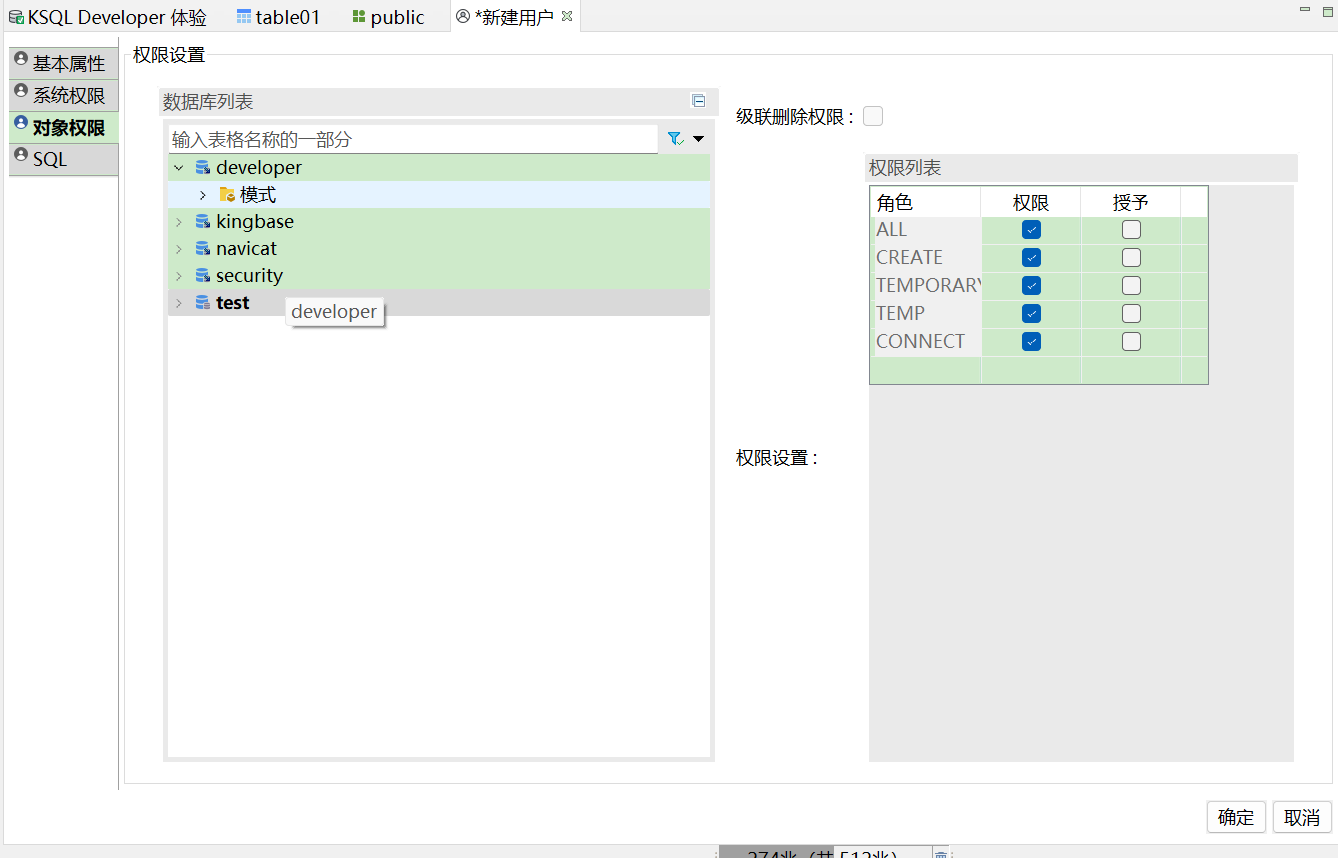Close the 新建用户 tab
Screen dimensions: 1338x858
[x=567, y=16]
